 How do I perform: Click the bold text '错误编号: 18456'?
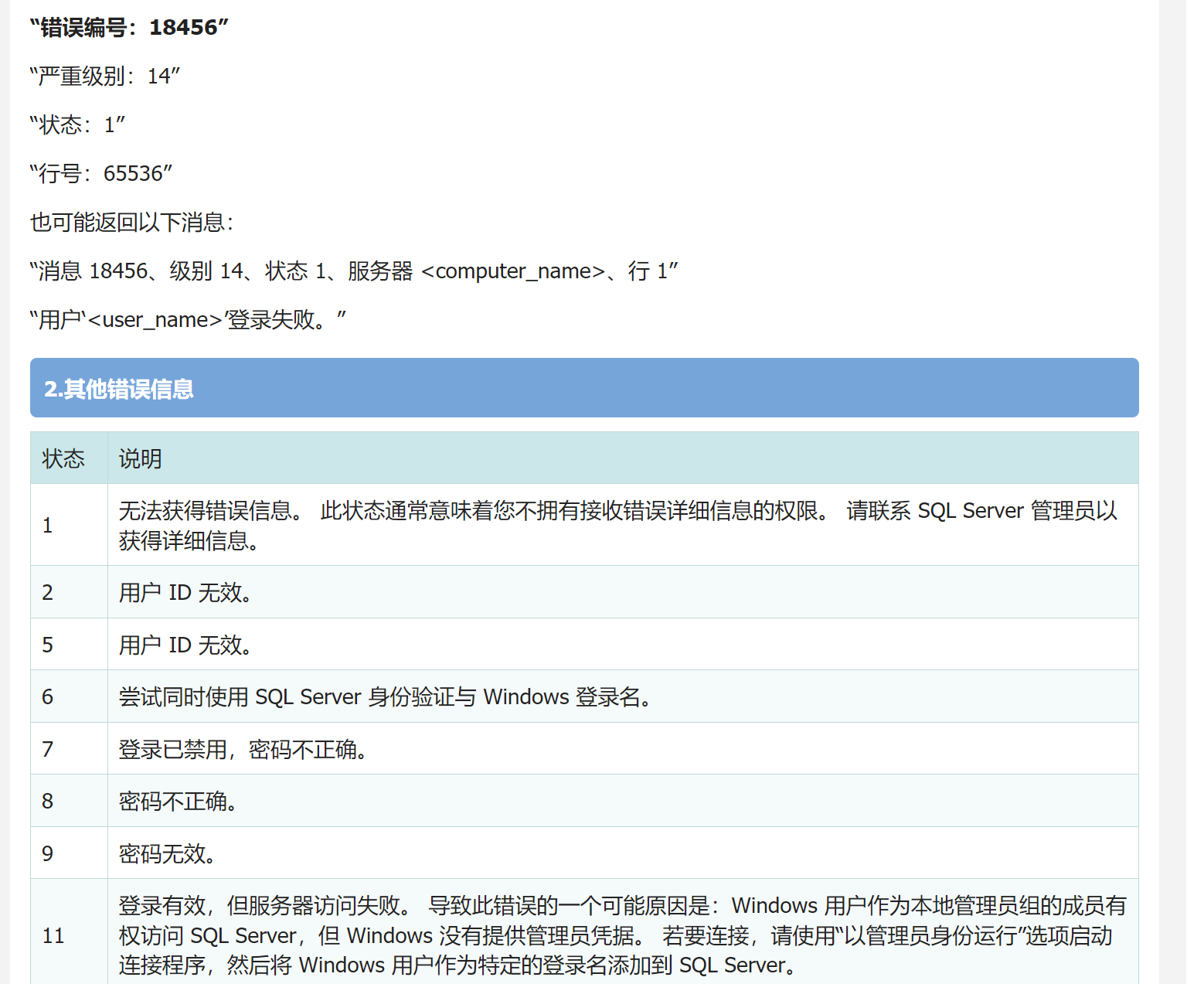(129, 28)
